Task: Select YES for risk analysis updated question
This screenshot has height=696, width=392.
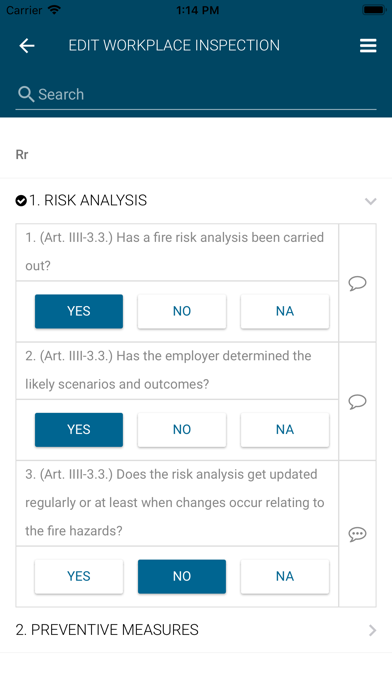Action: tap(79, 576)
